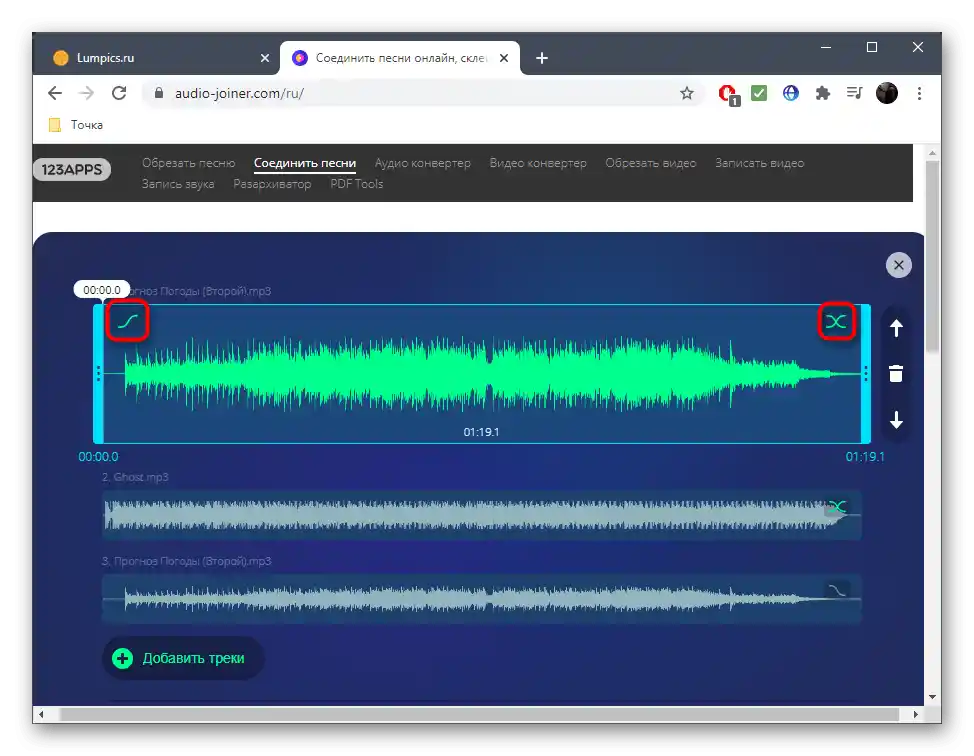Open the red ad-blocker extension icon
Viewport: 974px width, 756px height.
click(x=727, y=94)
